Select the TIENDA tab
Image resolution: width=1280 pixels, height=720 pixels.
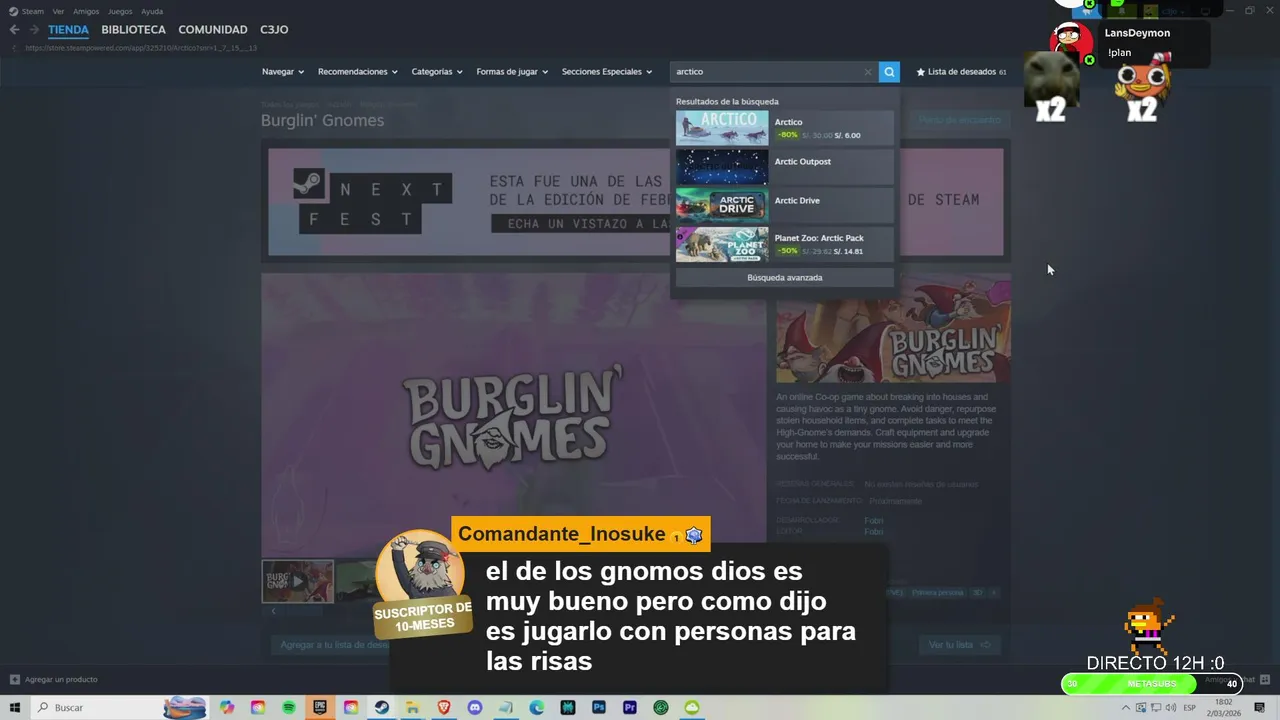tap(68, 30)
